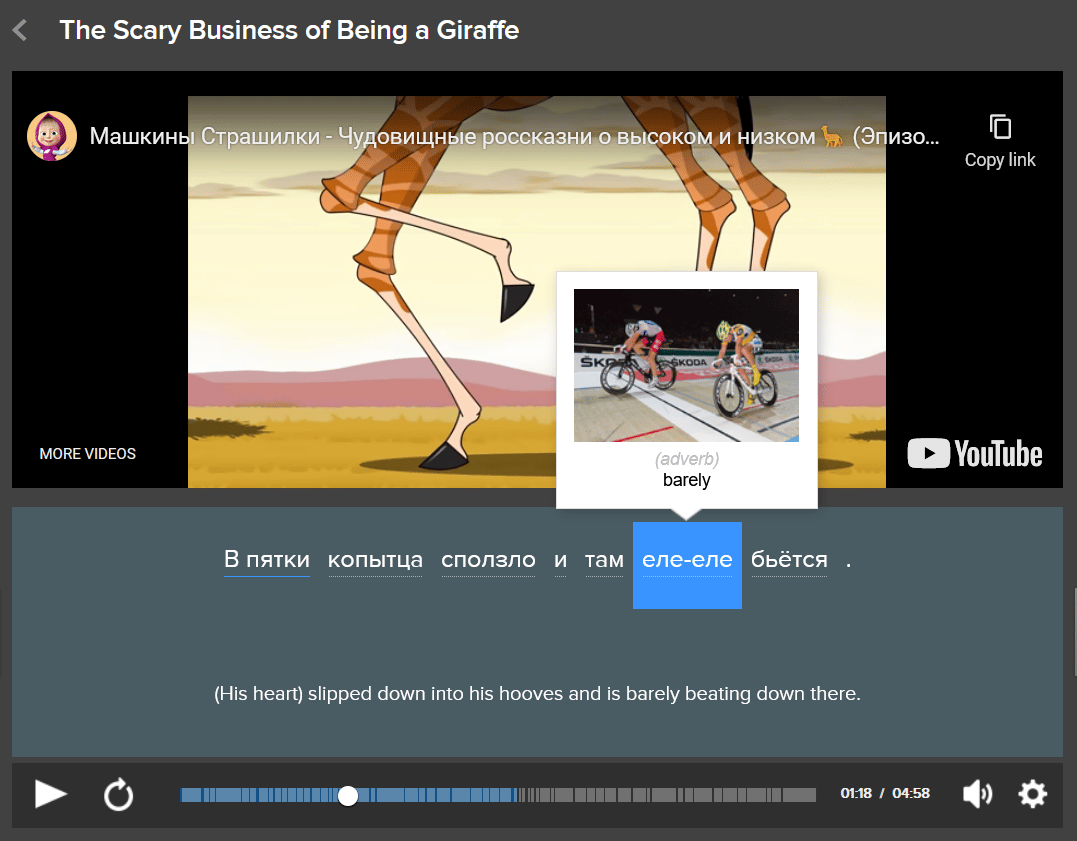The height and width of the screenshot is (841, 1077).
Task: Select the word «копытца» in subtitle
Action: (375, 560)
